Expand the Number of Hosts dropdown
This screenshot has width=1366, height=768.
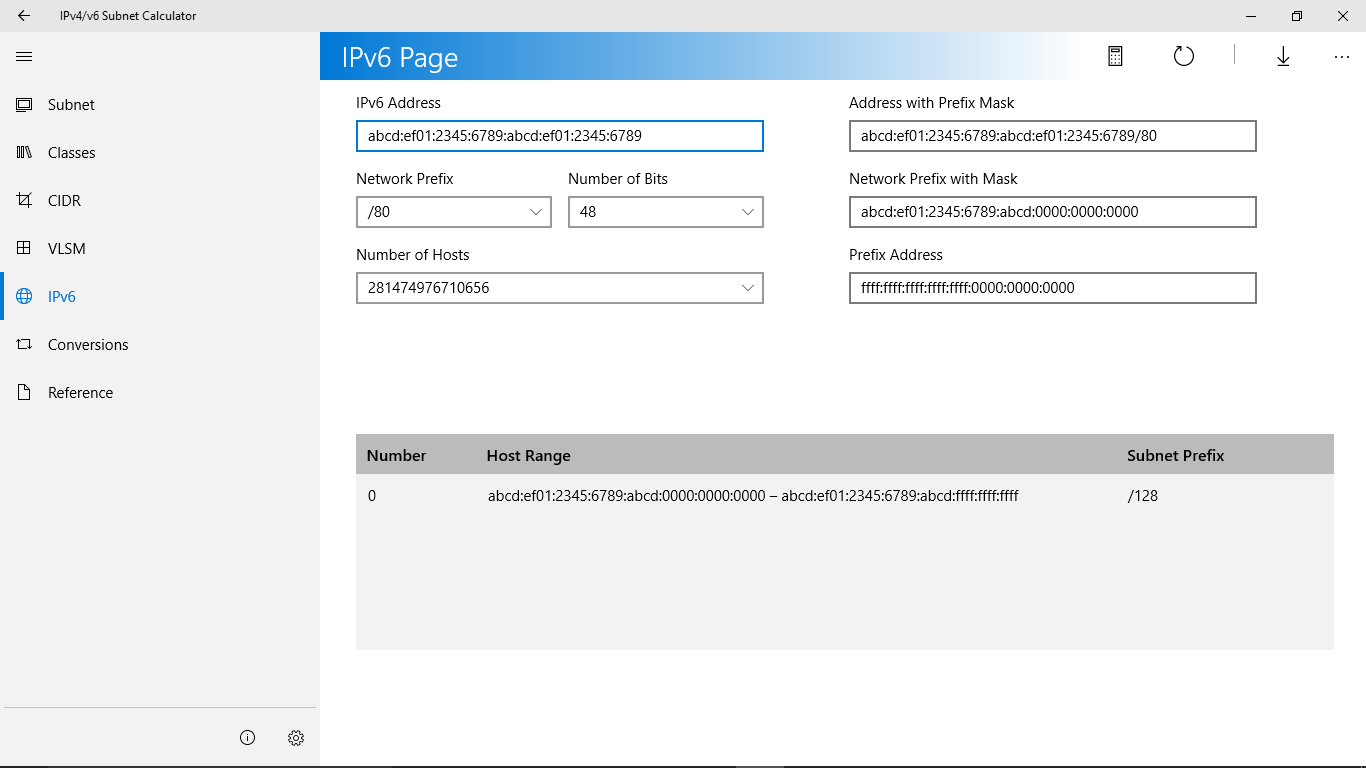(560, 288)
